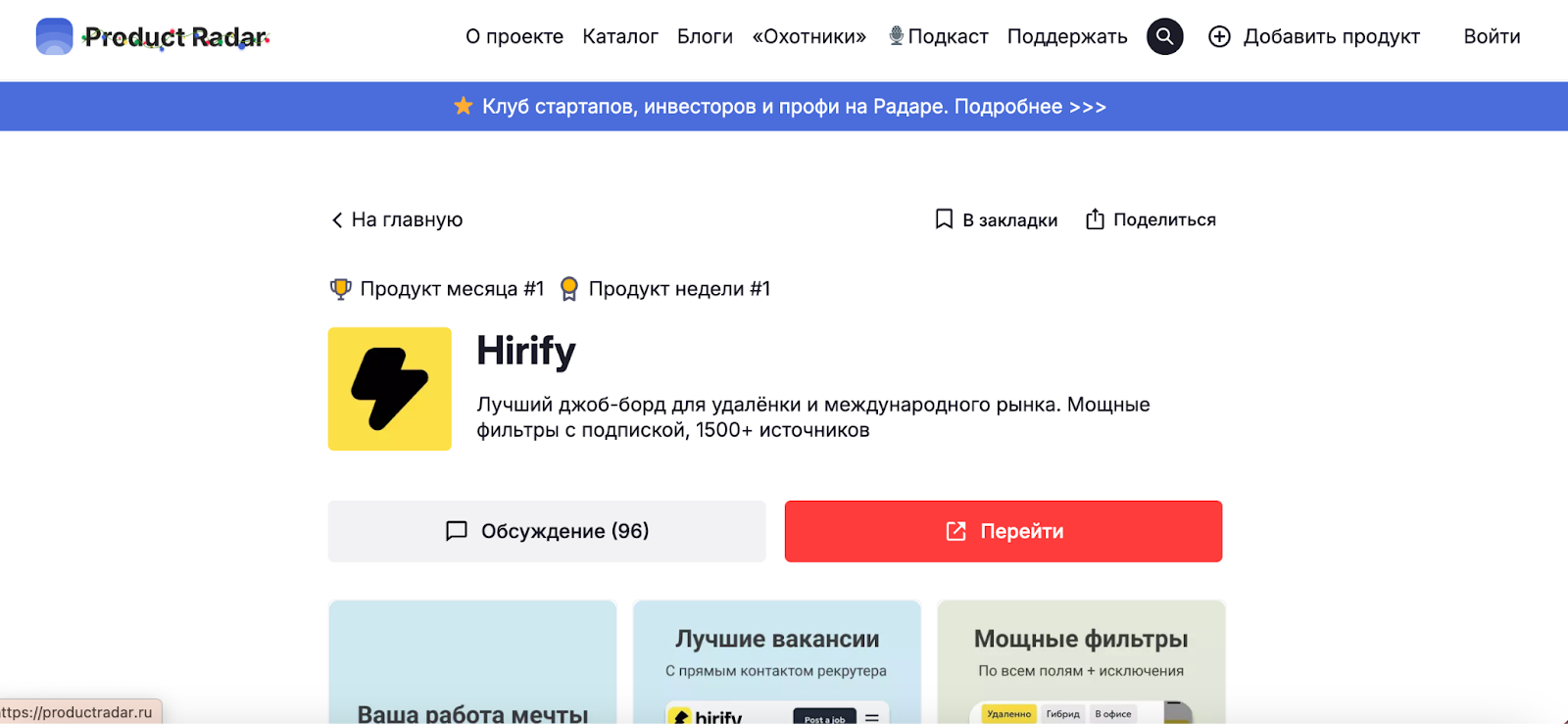Click the Hirify product title
The width and height of the screenshot is (1568, 724).
pyautogui.click(x=526, y=351)
